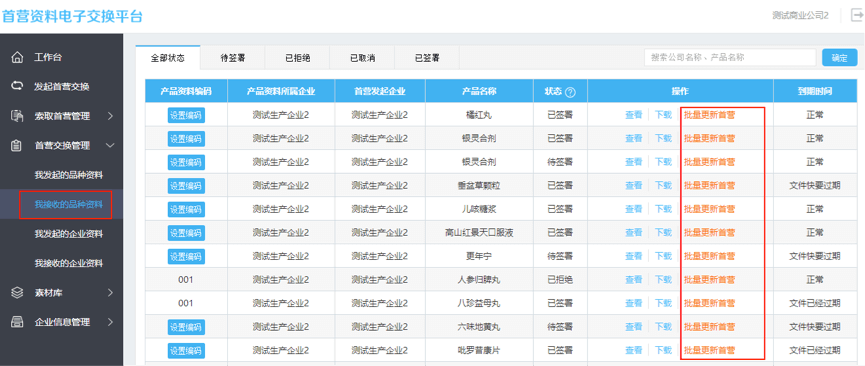Click 下载 in the 八珍益母丸 row

[x=663, y=303]
